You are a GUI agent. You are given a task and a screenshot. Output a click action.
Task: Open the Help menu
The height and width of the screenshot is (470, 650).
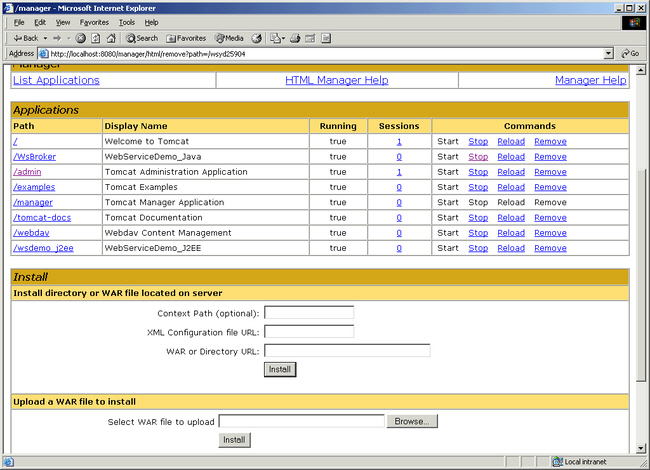[151, 22]
